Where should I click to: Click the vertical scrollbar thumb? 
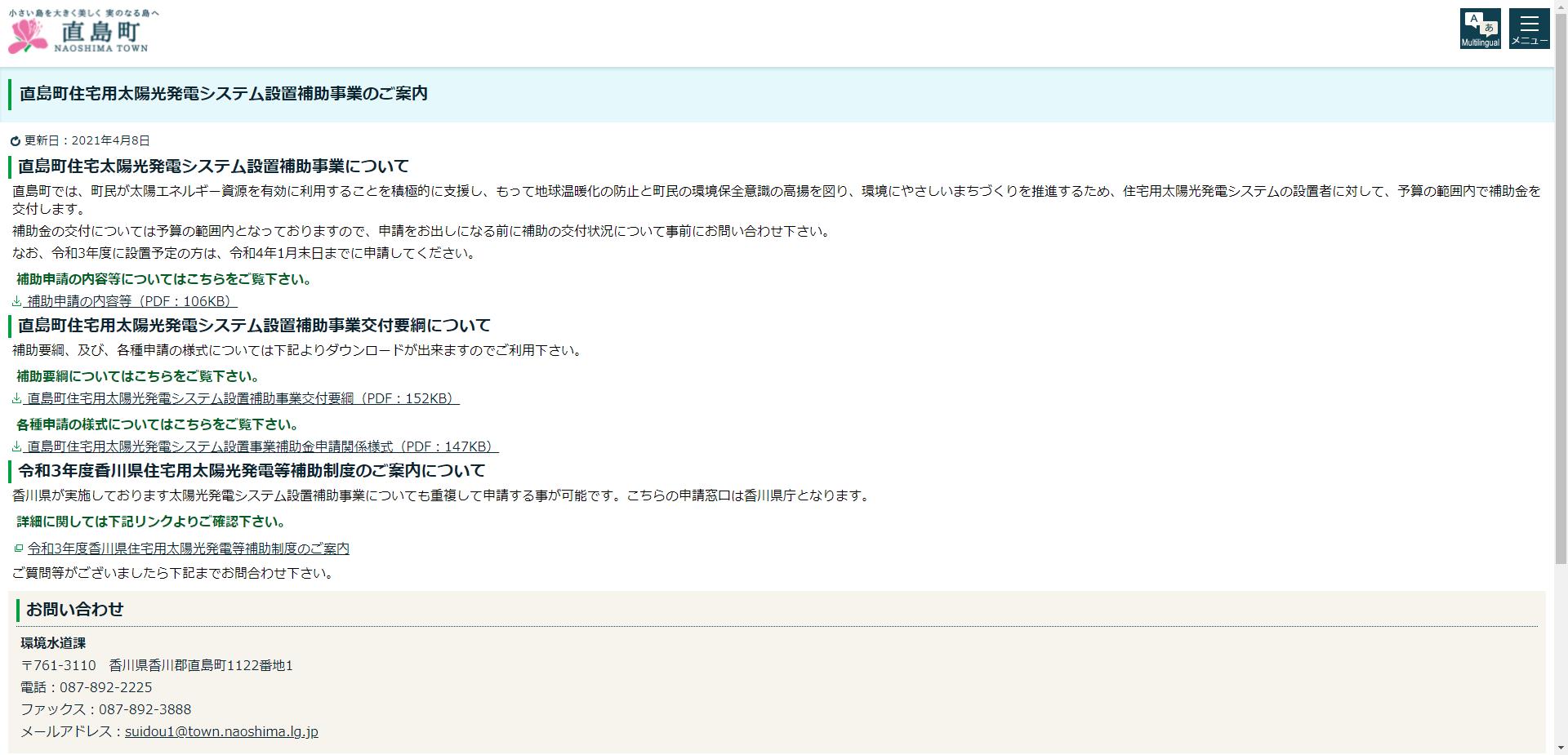coord(1561,286)
